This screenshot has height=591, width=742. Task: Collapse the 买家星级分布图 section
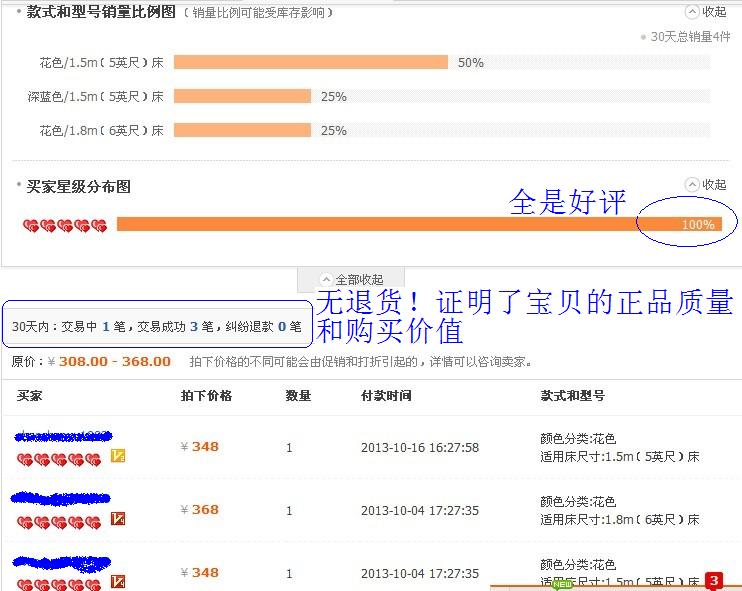point(706,185)
